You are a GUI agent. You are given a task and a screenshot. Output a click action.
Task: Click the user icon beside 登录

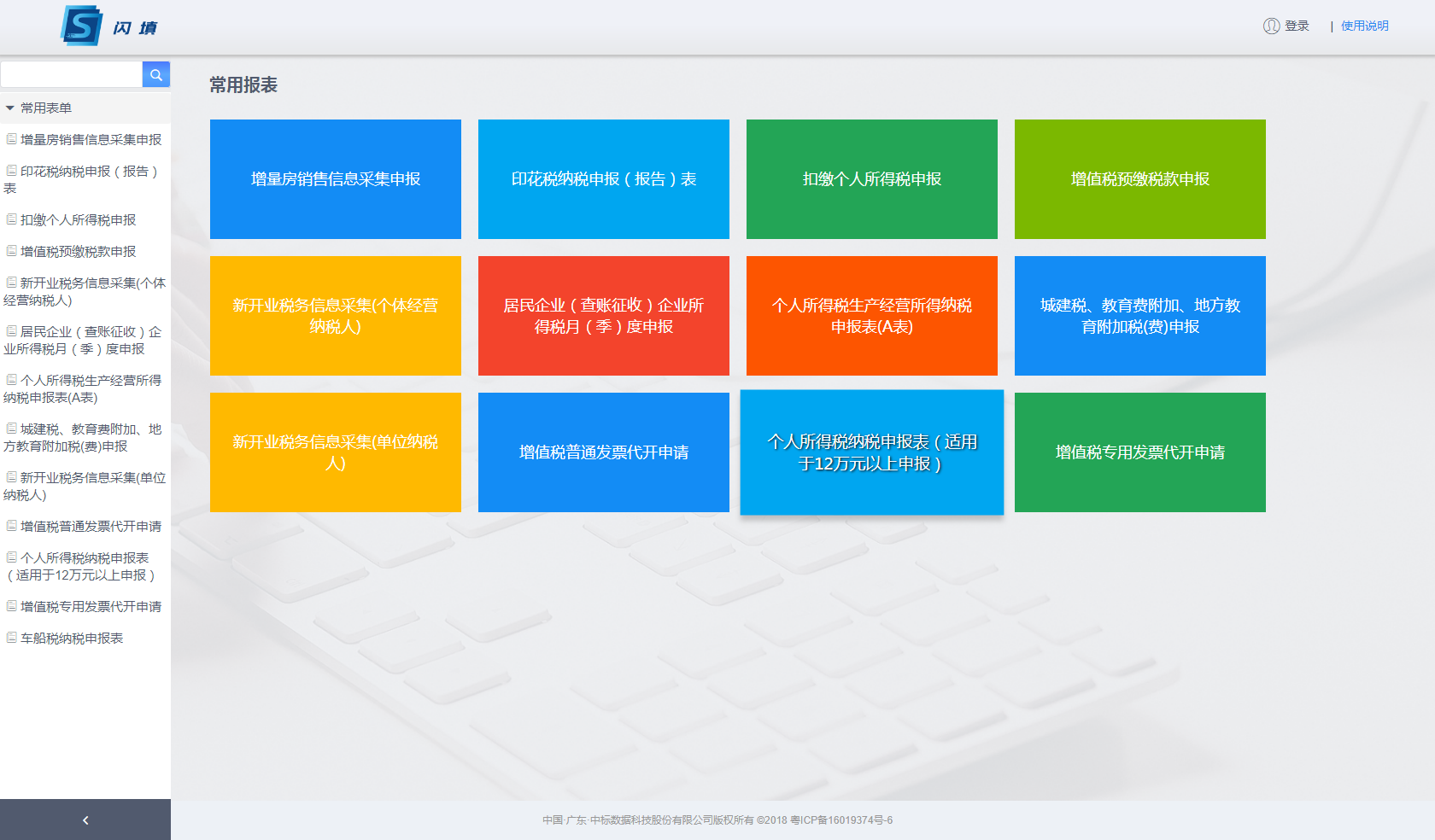coord(1270,25)
